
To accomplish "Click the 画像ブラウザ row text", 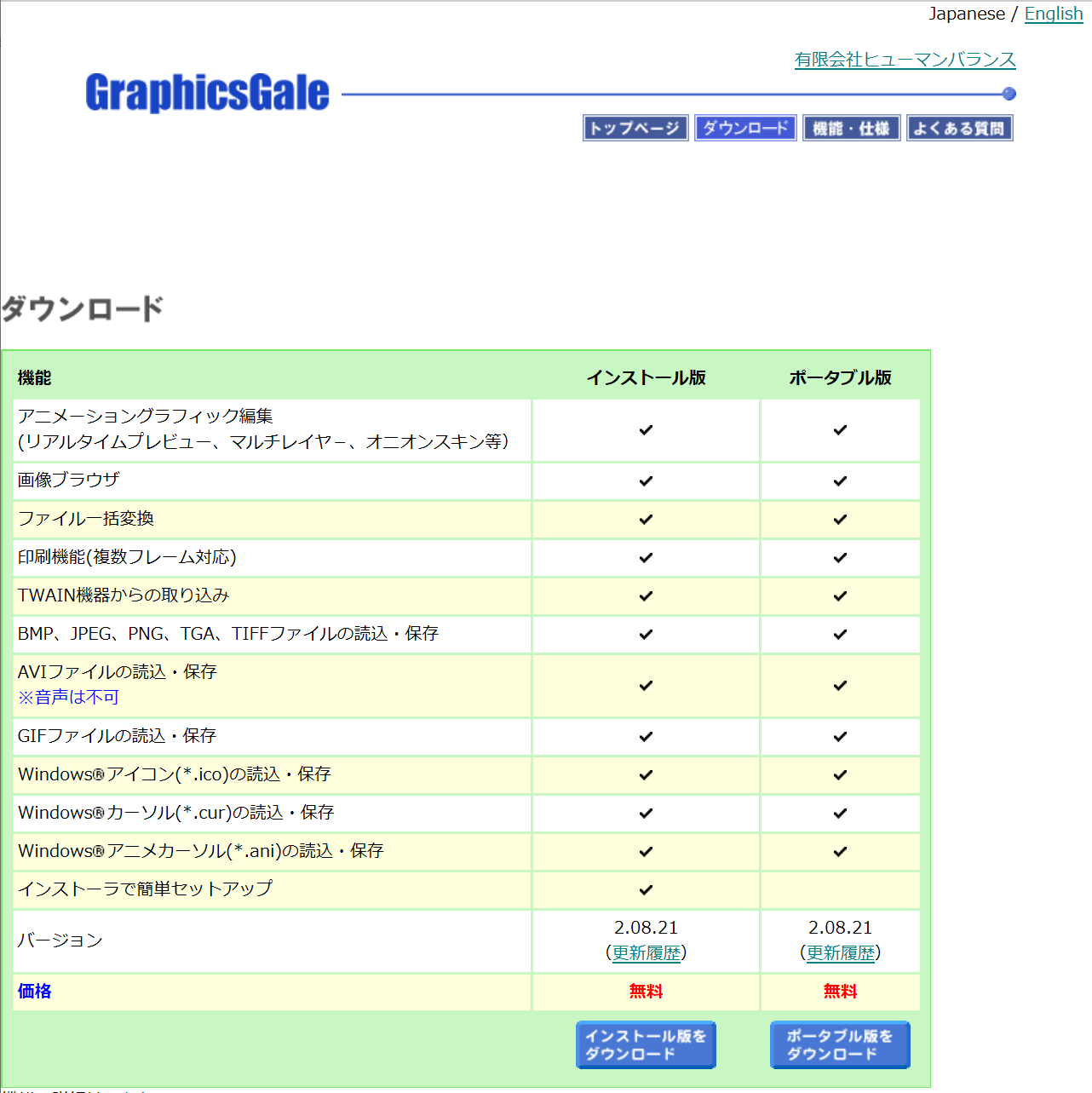I will [x=69, y=480].
